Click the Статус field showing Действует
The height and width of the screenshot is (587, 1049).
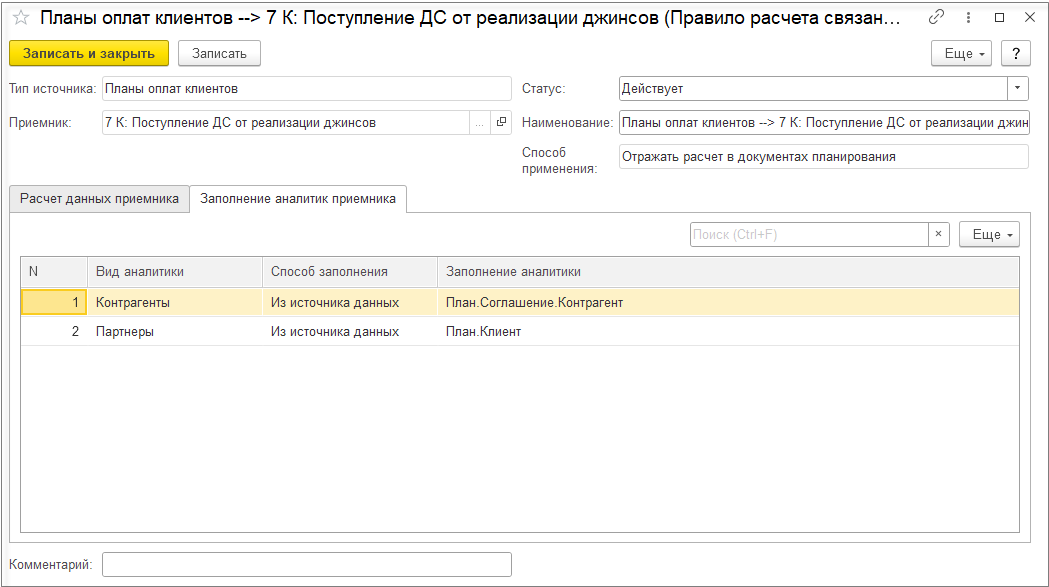813,88
